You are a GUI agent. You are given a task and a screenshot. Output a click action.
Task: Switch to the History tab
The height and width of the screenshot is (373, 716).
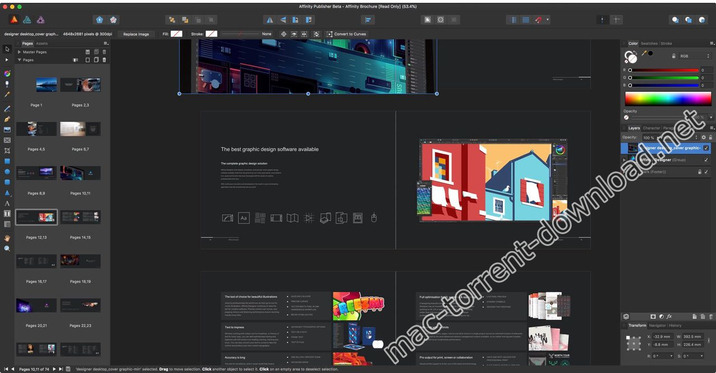click(x=675, y=326)
